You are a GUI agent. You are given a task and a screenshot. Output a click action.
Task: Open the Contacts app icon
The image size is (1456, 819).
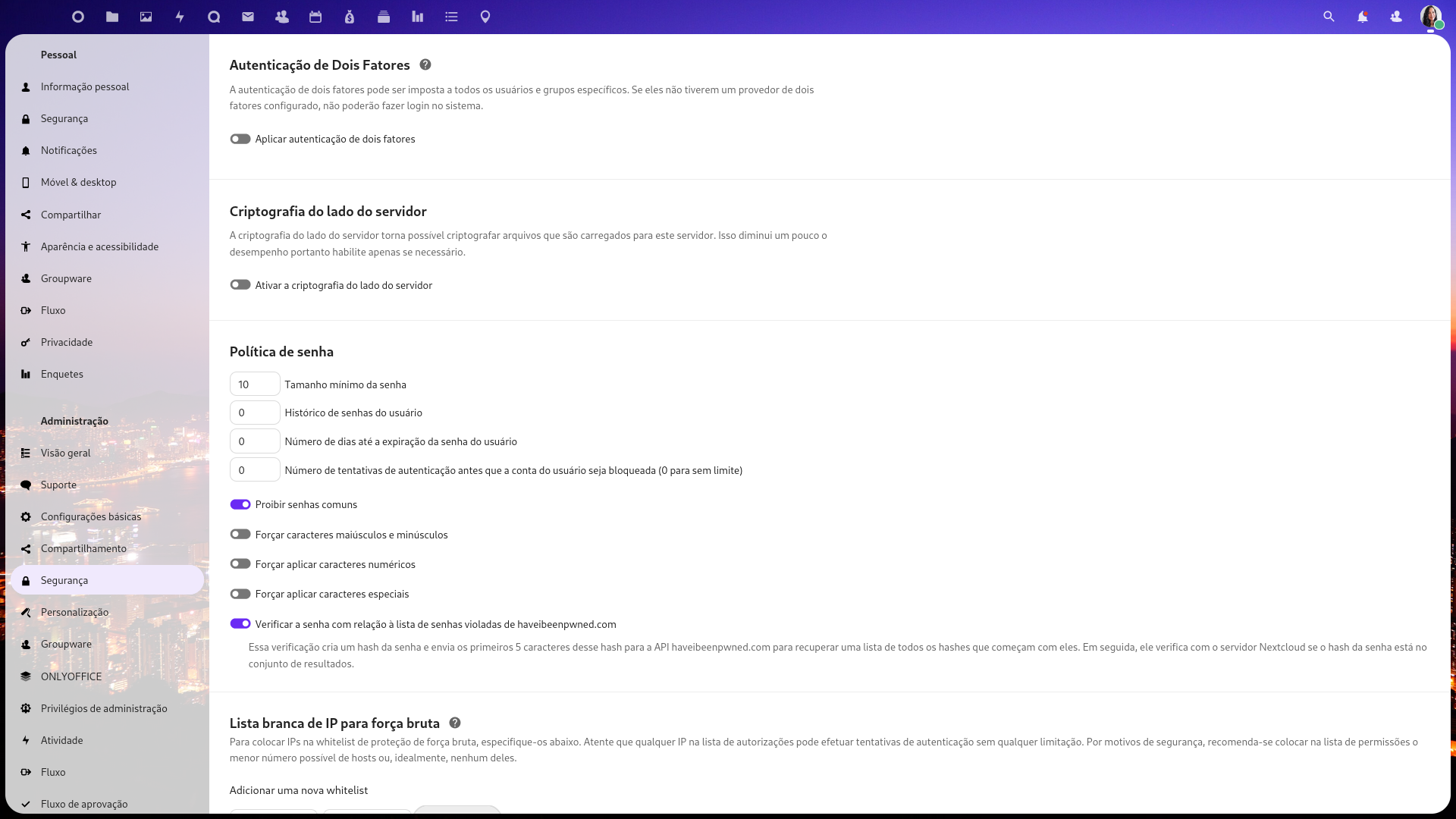coord(282,17)
